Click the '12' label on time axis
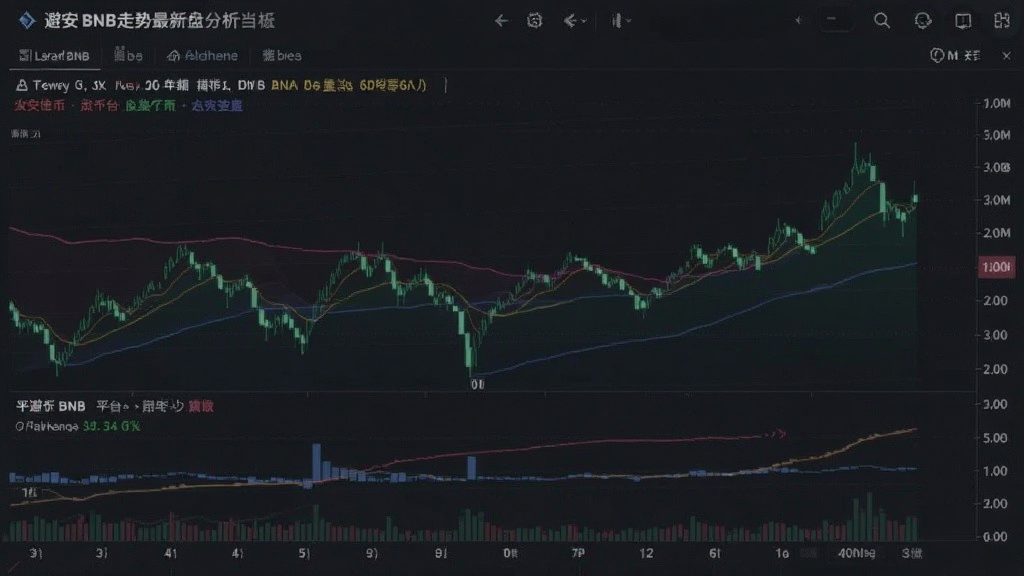Screen dimensions: 1024x576 point(646,553)
